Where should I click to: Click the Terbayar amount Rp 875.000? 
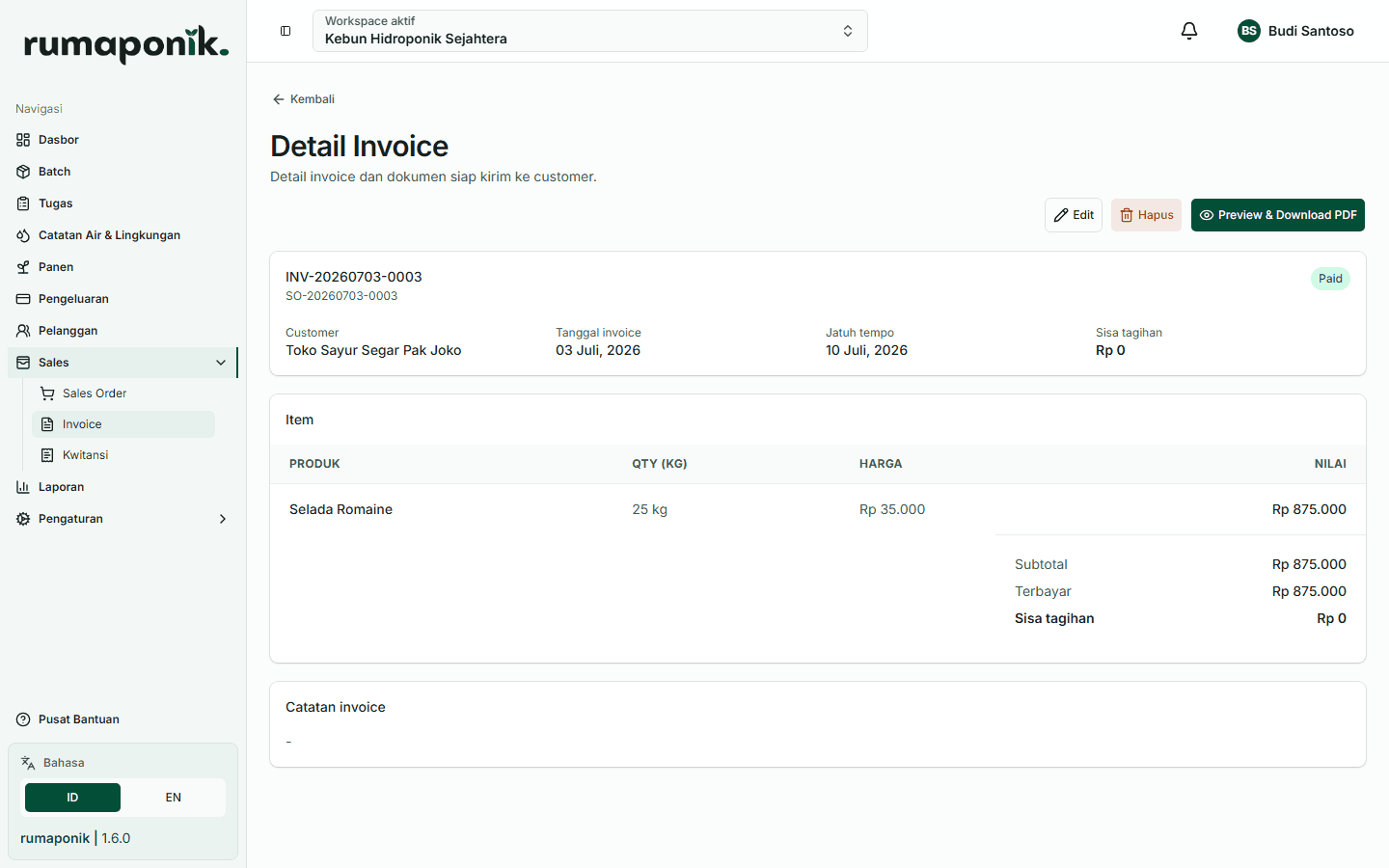tap(1309, 591)
